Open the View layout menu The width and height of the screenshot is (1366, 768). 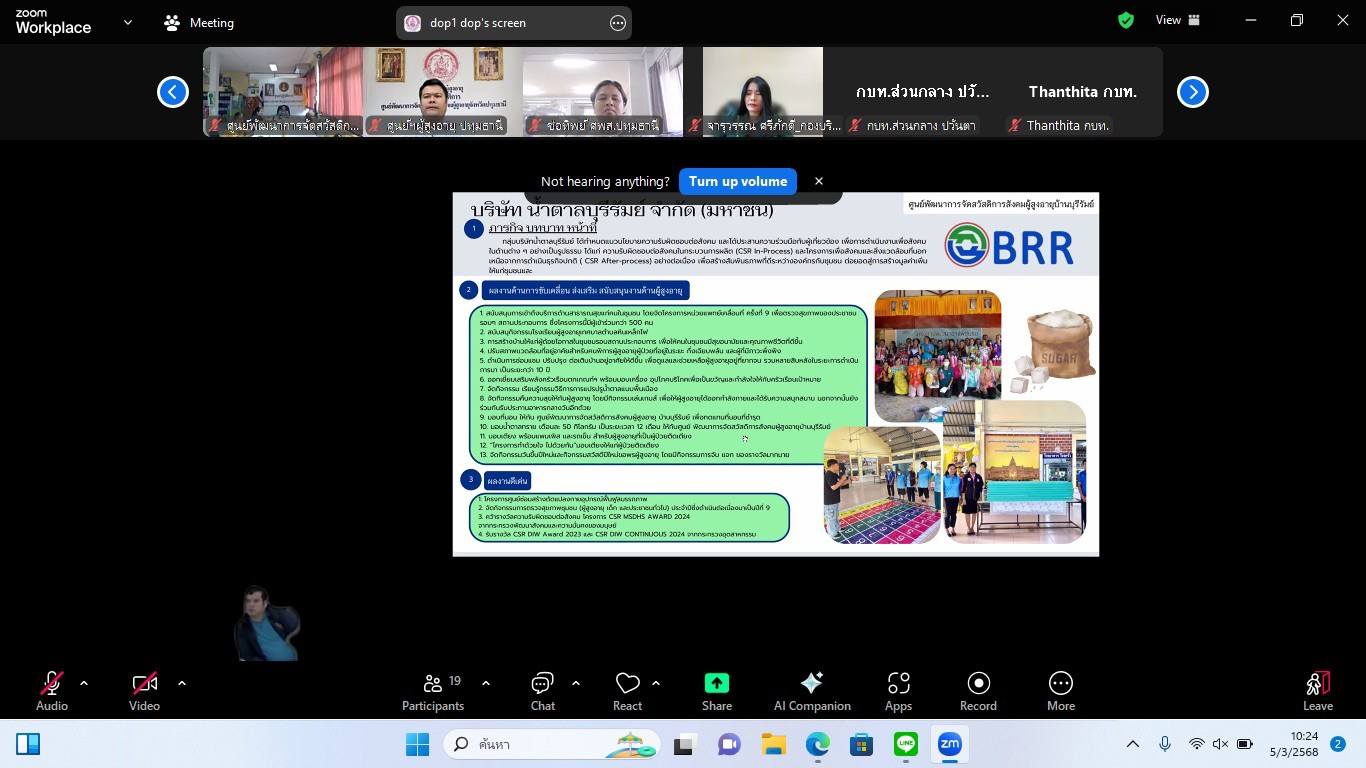tap(1177, 20)
